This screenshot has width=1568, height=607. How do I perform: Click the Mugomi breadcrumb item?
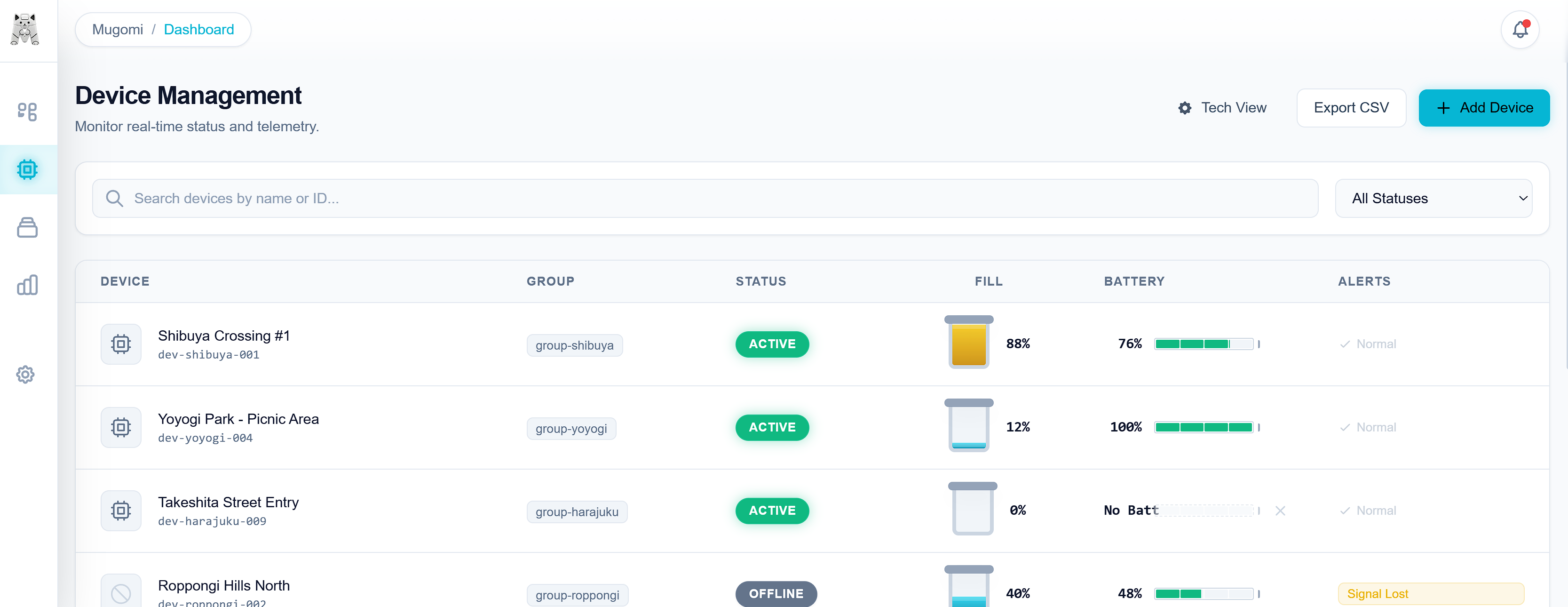118,29
